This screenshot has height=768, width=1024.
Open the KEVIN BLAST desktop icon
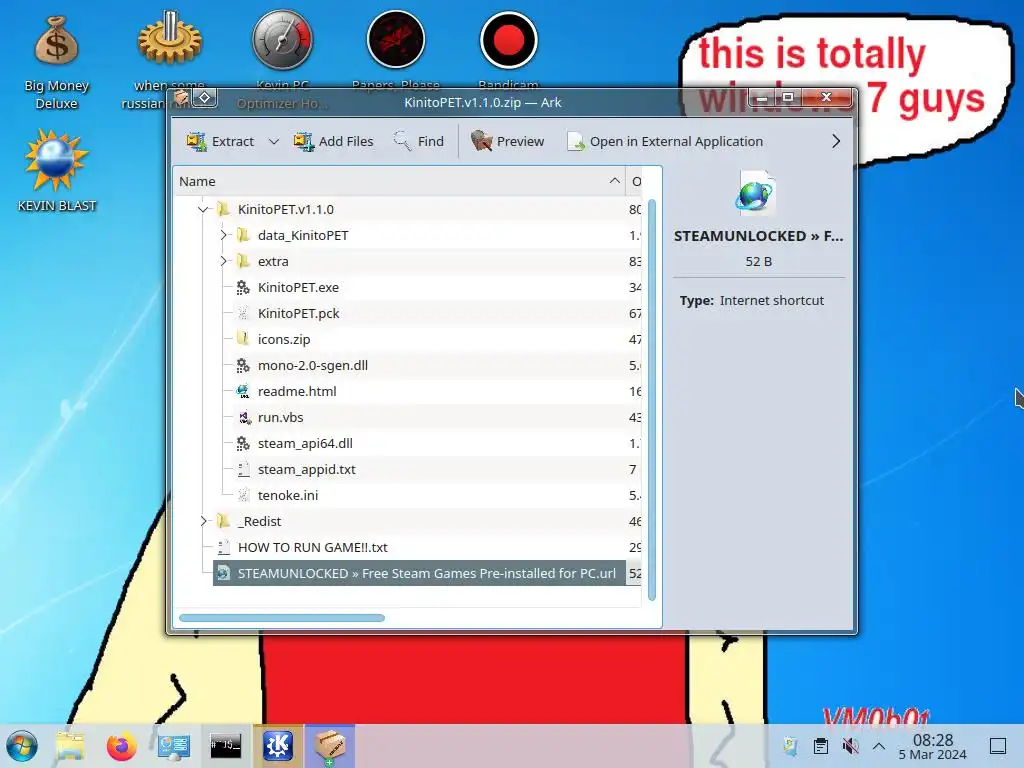57,171
